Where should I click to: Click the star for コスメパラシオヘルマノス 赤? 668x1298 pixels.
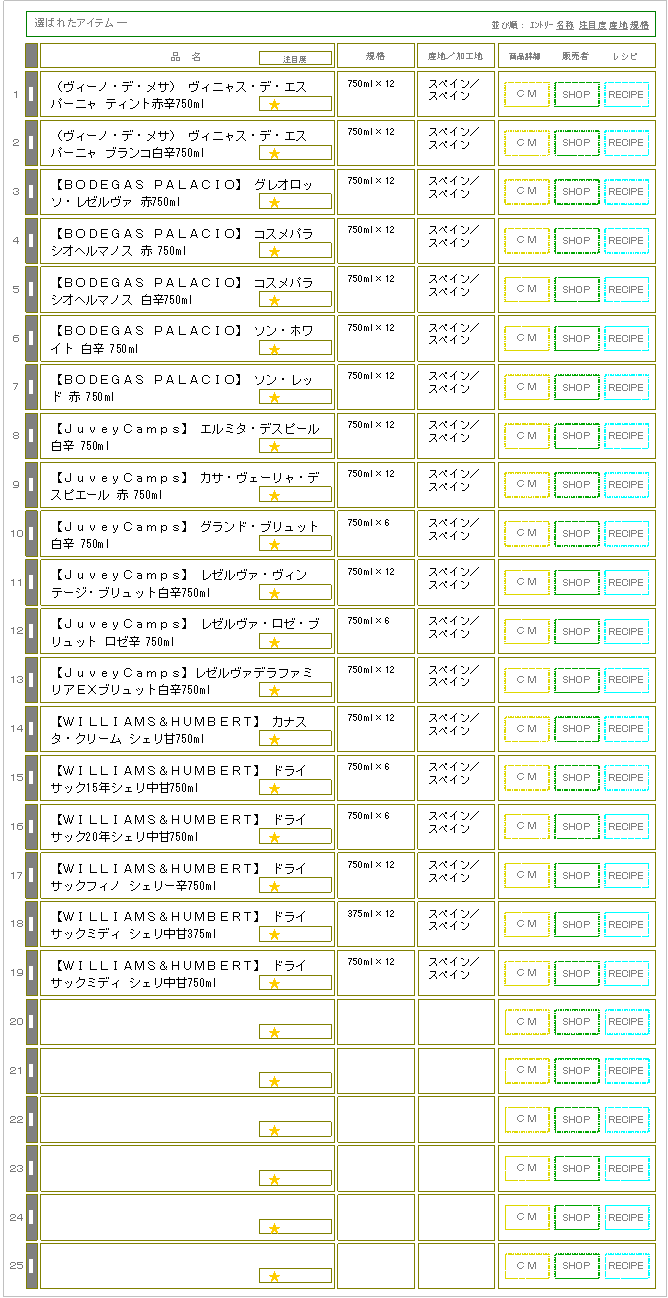[274, 251]
